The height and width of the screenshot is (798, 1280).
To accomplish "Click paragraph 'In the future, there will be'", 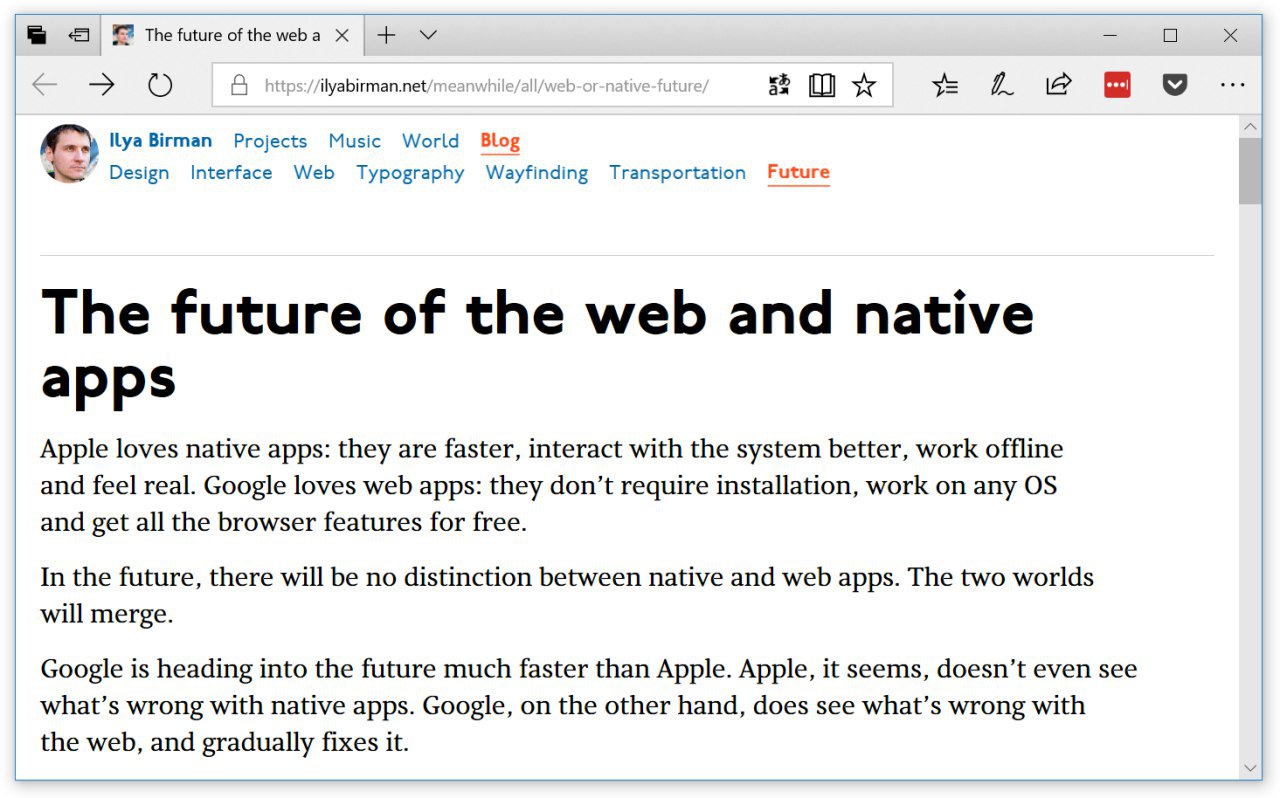I will click(x=567, y=595).
